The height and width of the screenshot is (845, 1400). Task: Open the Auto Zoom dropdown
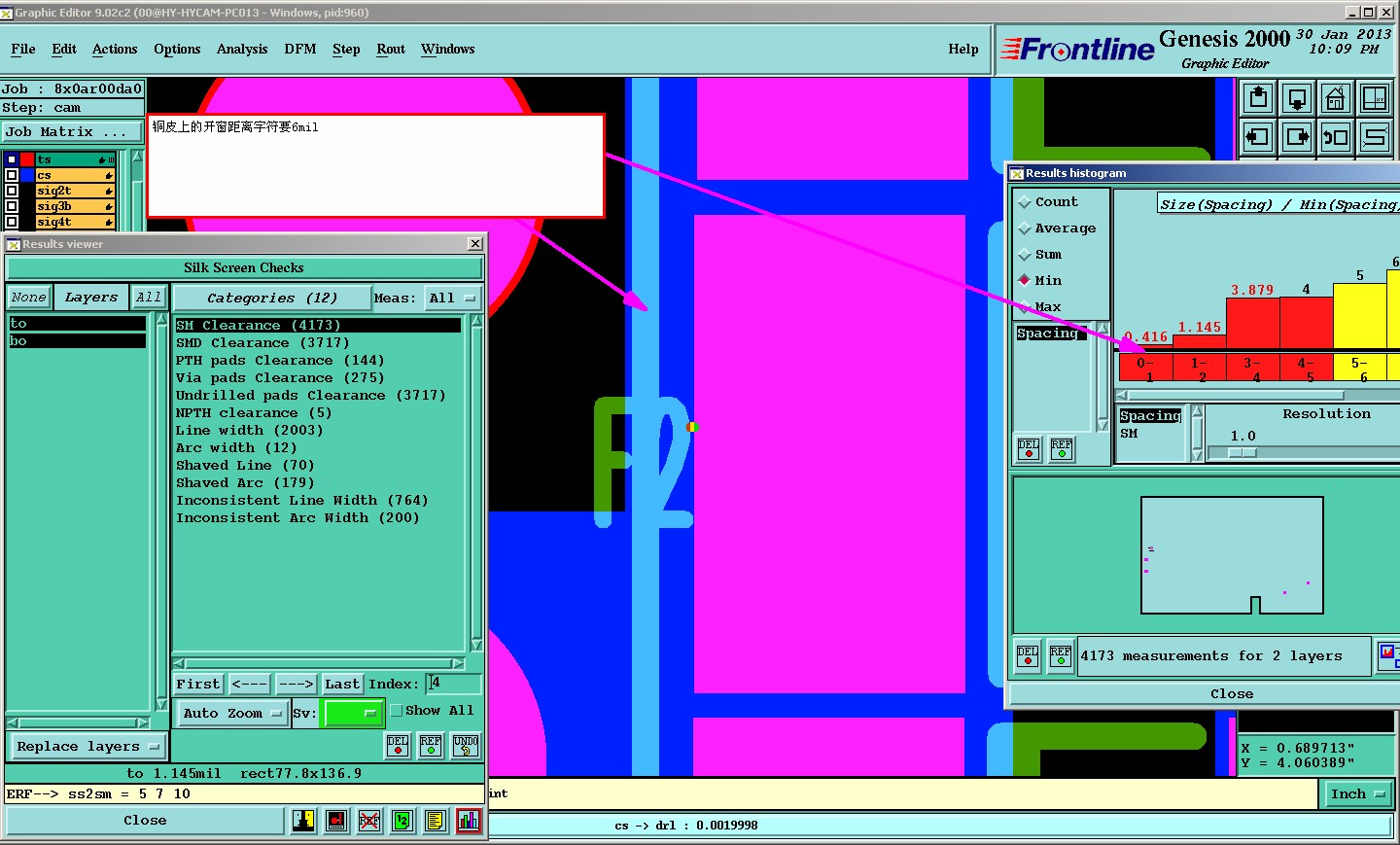[231, 713]
